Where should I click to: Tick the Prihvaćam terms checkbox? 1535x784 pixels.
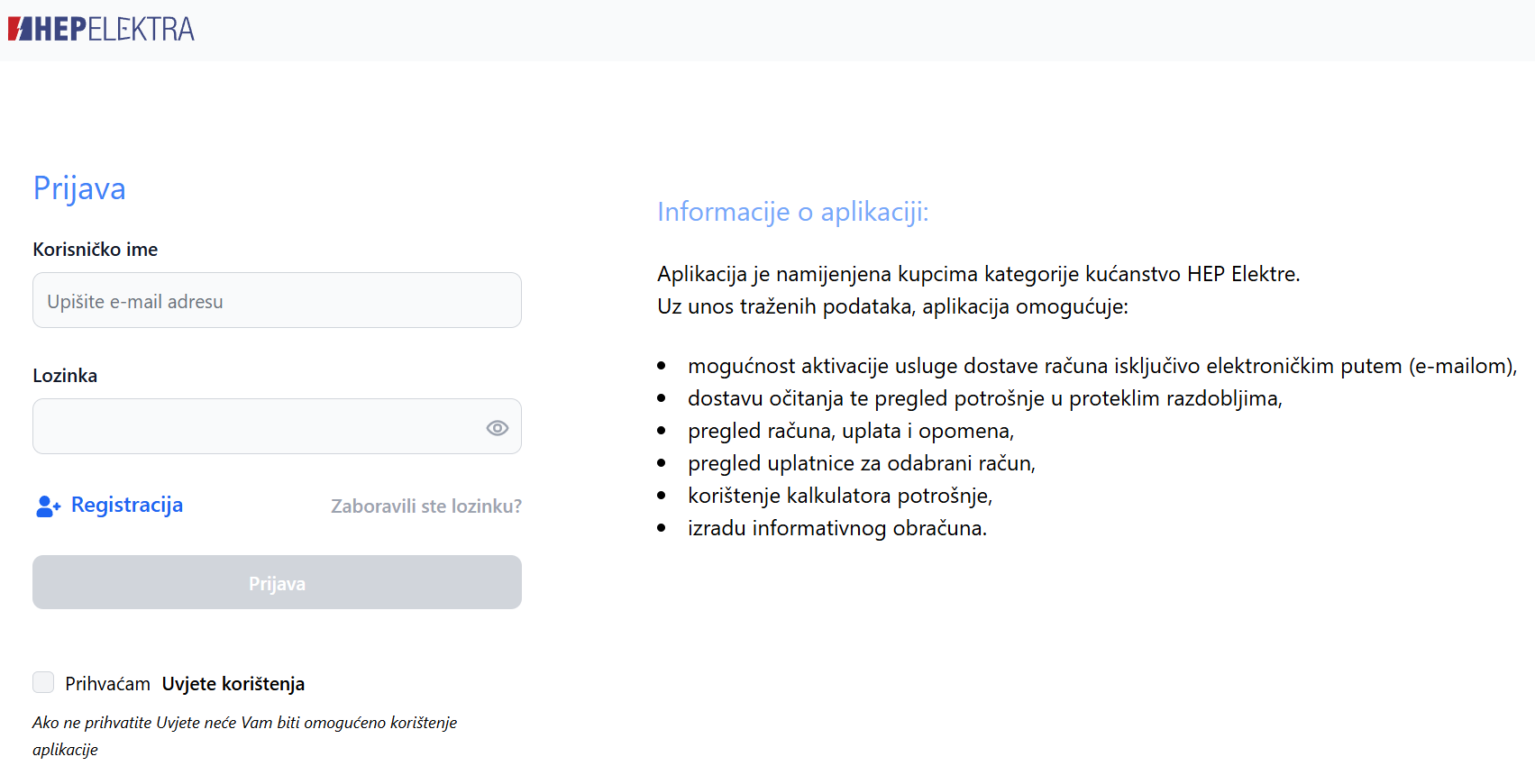coord(43,682)
